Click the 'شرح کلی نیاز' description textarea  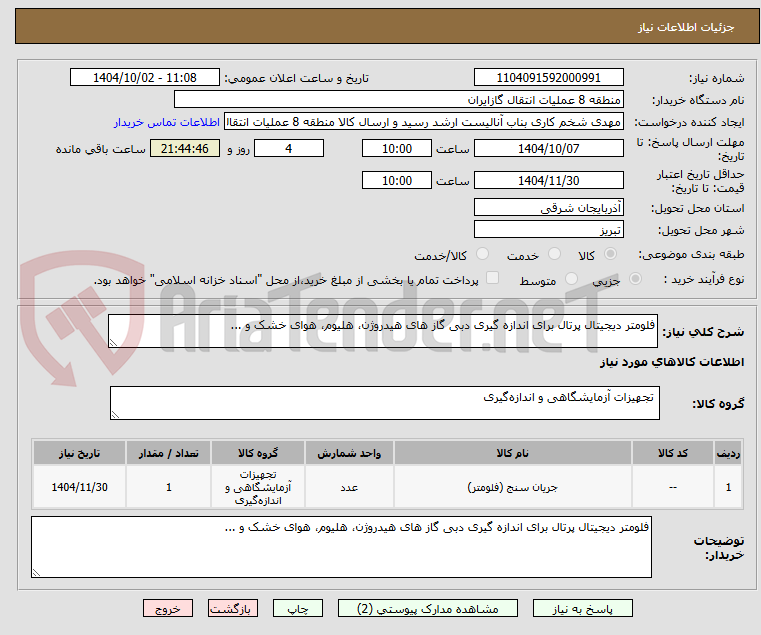click(383, 331)
